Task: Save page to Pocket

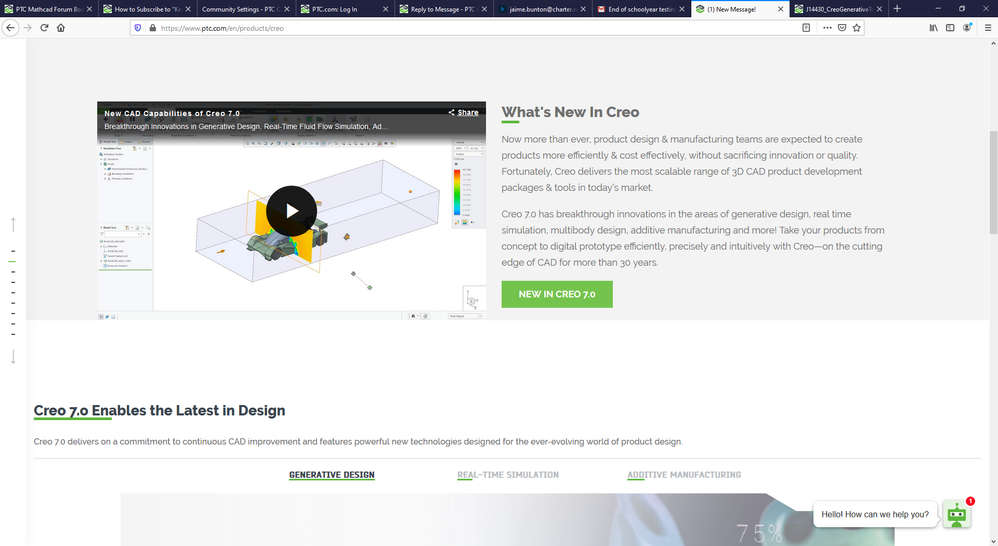Action: (x=841, y=28)
